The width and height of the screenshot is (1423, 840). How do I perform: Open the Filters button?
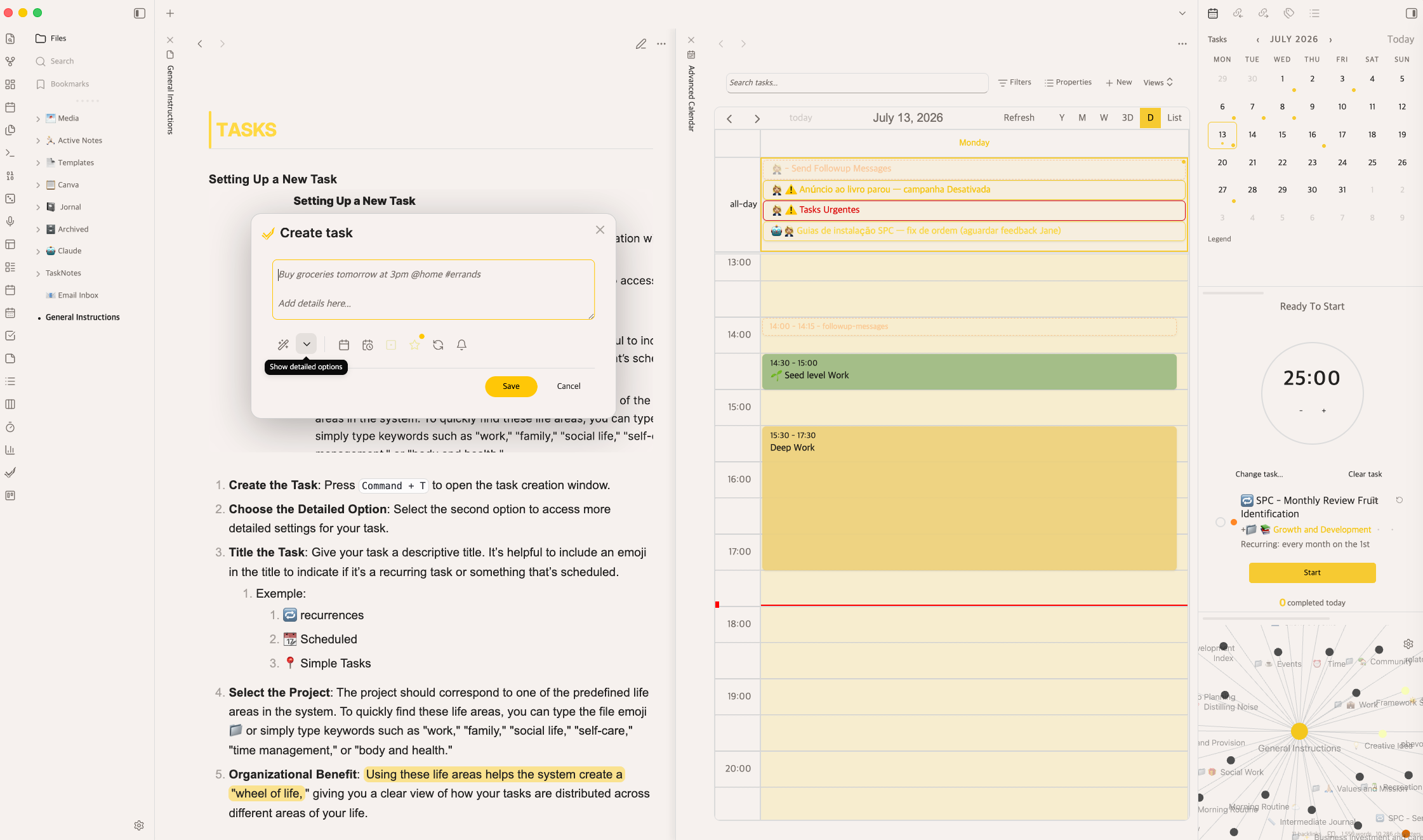[x=1015, y=82]
